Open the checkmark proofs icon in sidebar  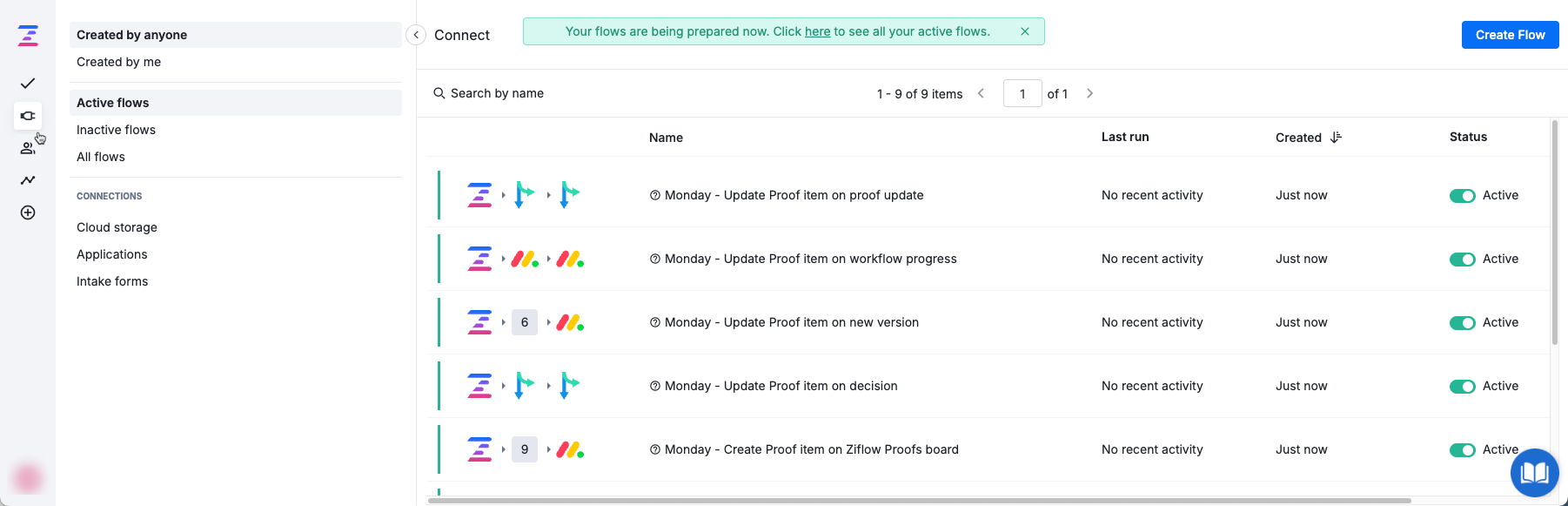(28, 84)
